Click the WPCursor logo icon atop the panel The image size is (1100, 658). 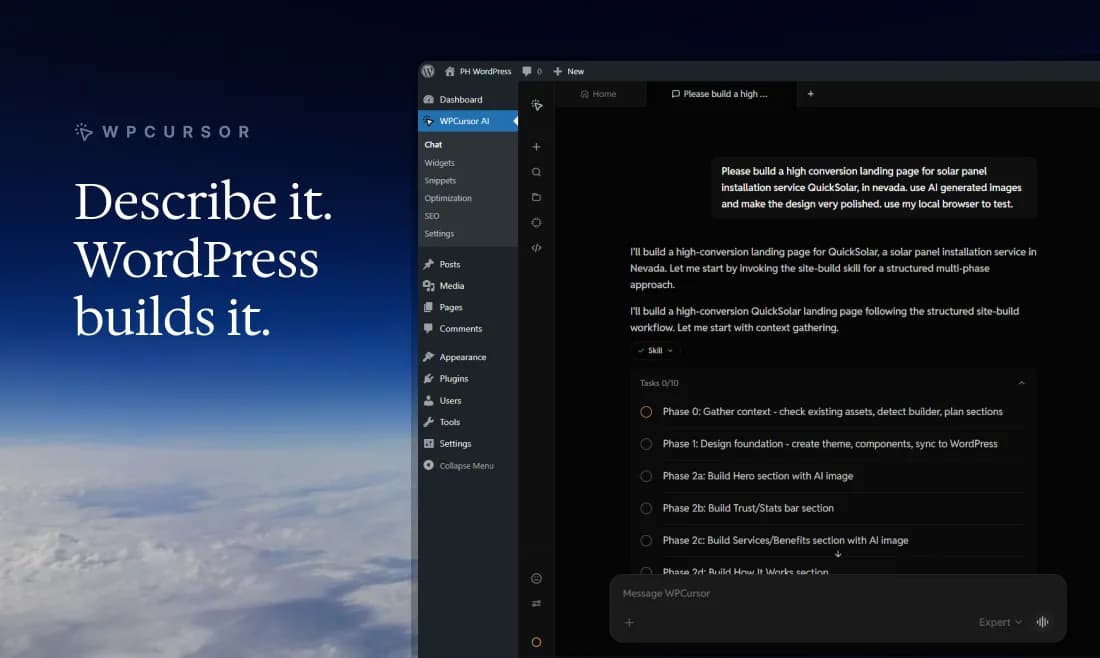coord(537,102)
